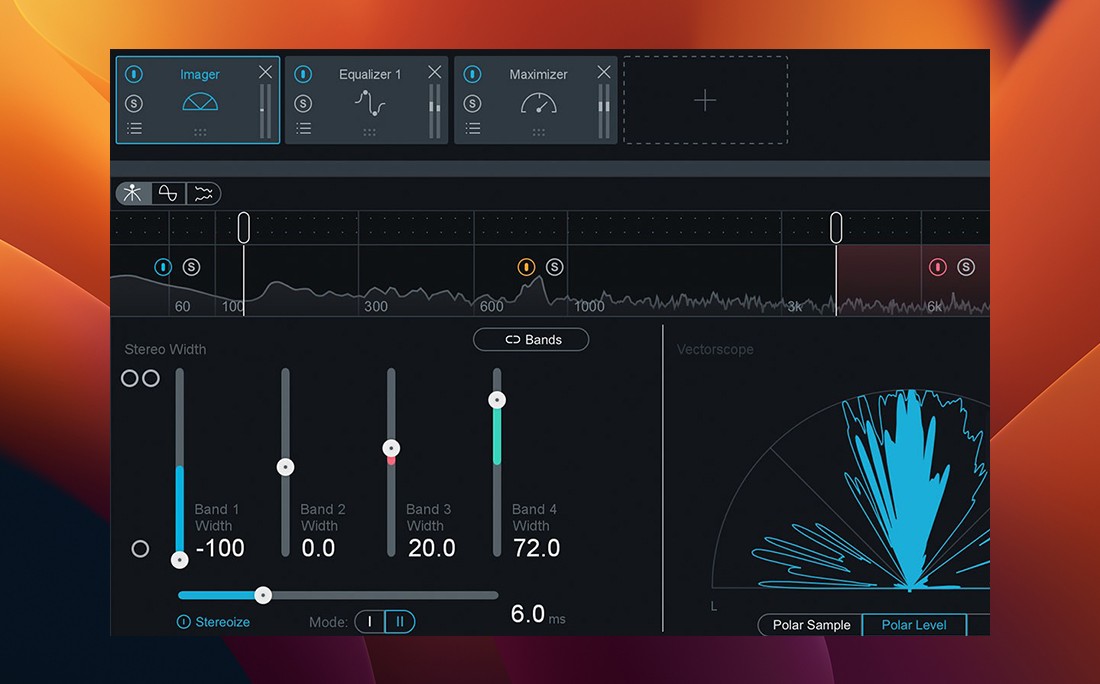Click the Bands link button
The height and width of the screenshot is (684, 1100).
(531, 339)
